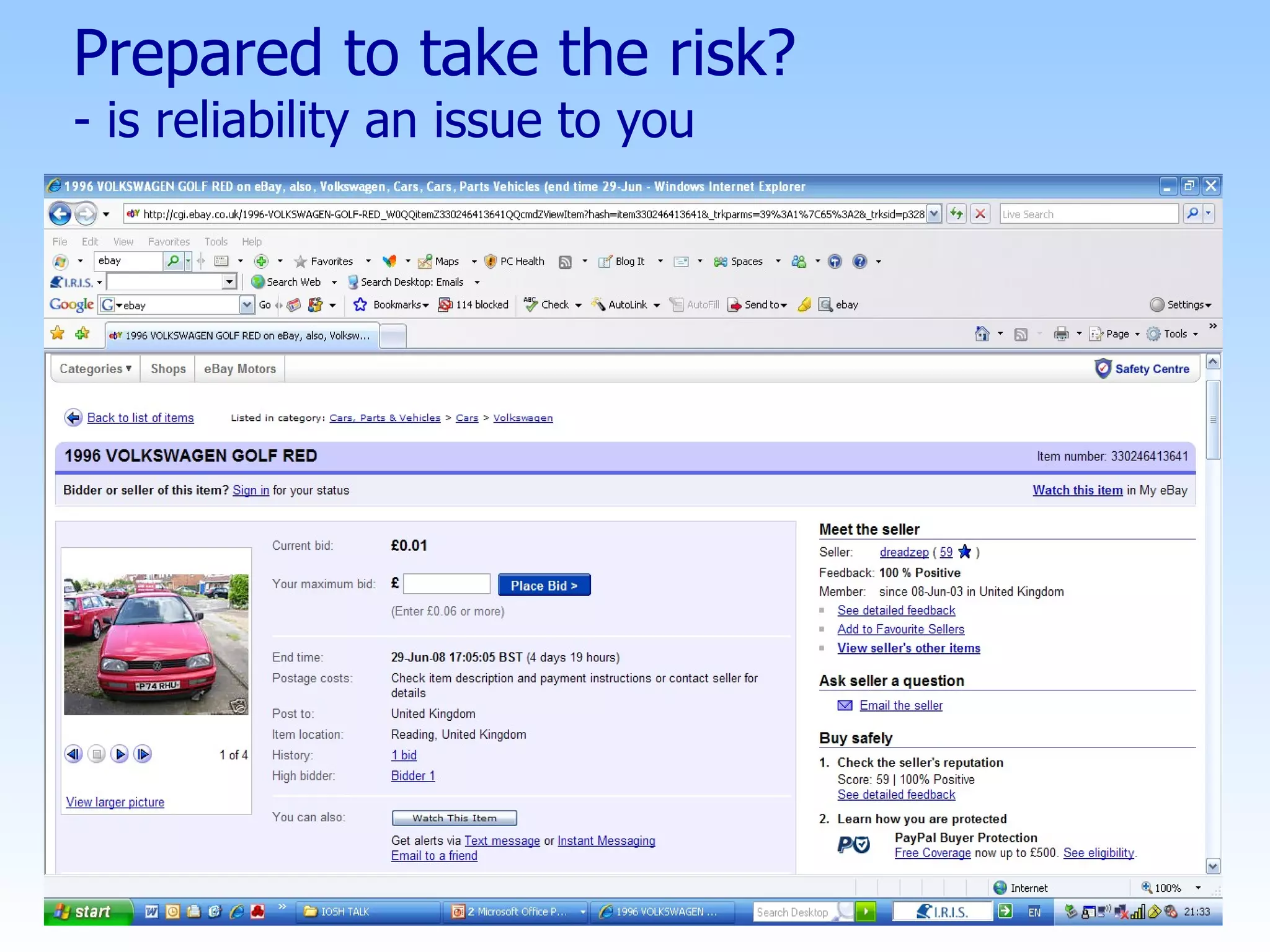Viewport: 1270px width, 952px height.
Task: Open seller dreadzep profile link
Action: (x=904, y=552)
